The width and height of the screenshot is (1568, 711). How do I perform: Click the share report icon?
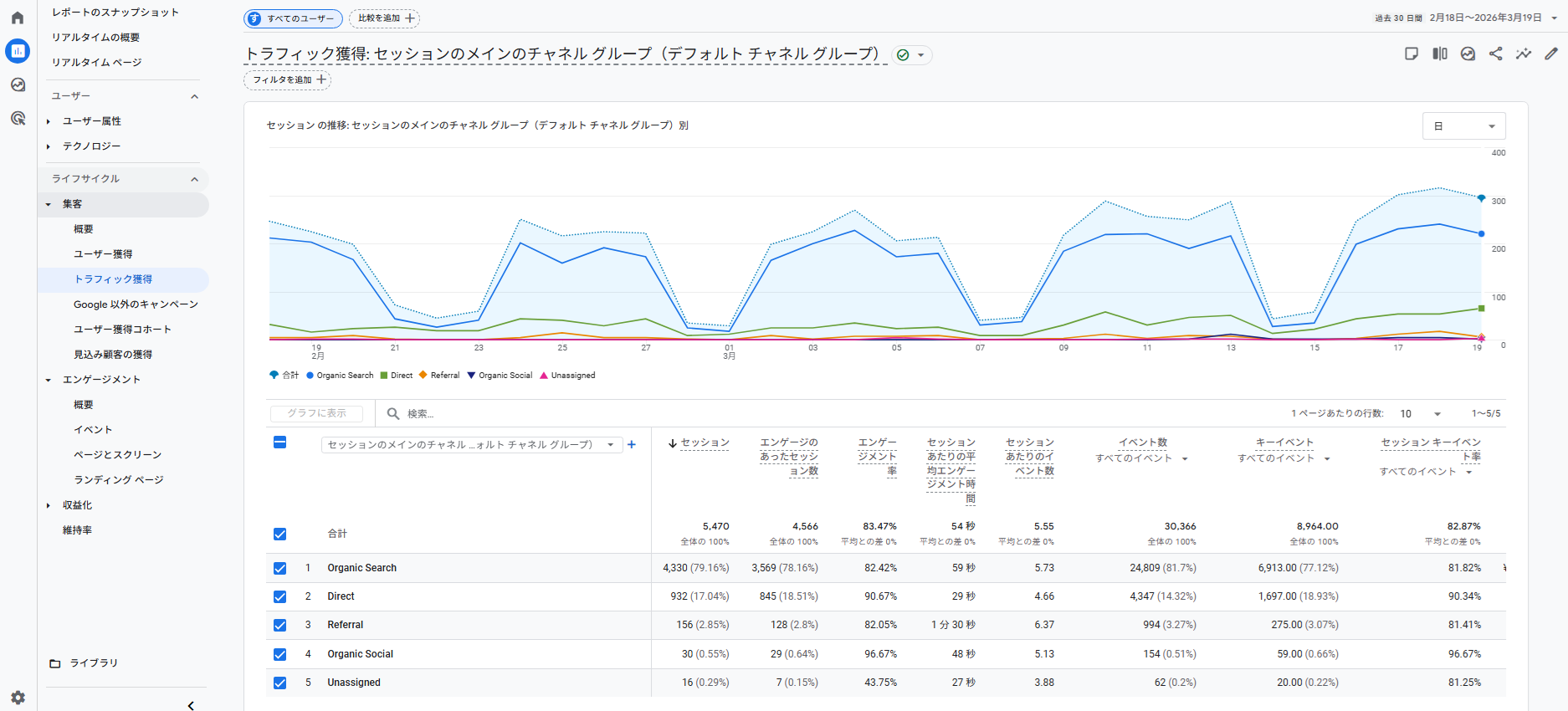1495,54
